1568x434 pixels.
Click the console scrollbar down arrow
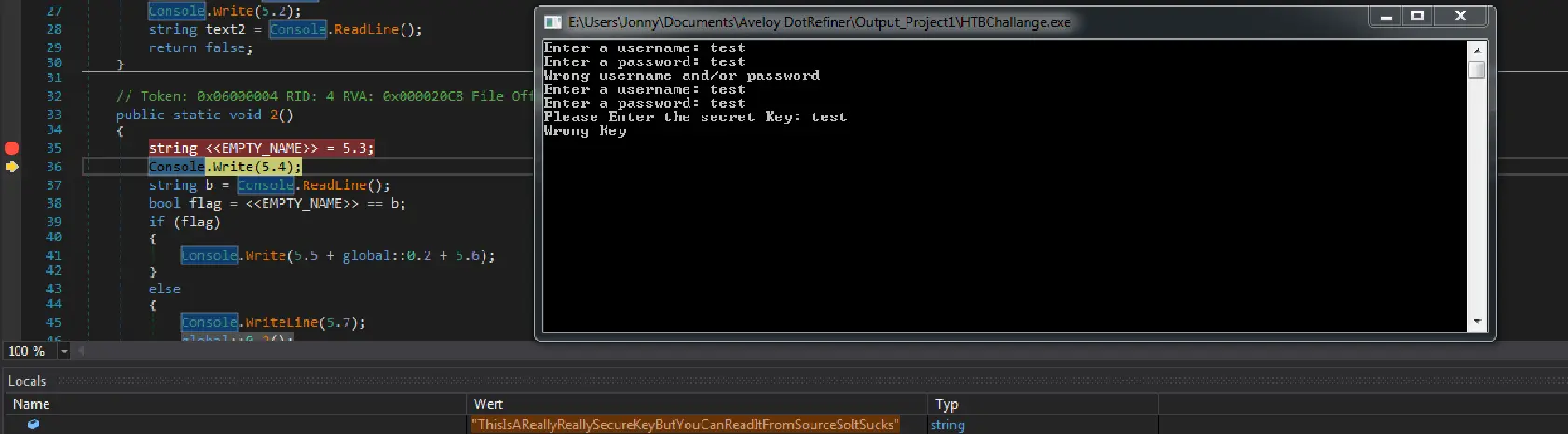1477,321
